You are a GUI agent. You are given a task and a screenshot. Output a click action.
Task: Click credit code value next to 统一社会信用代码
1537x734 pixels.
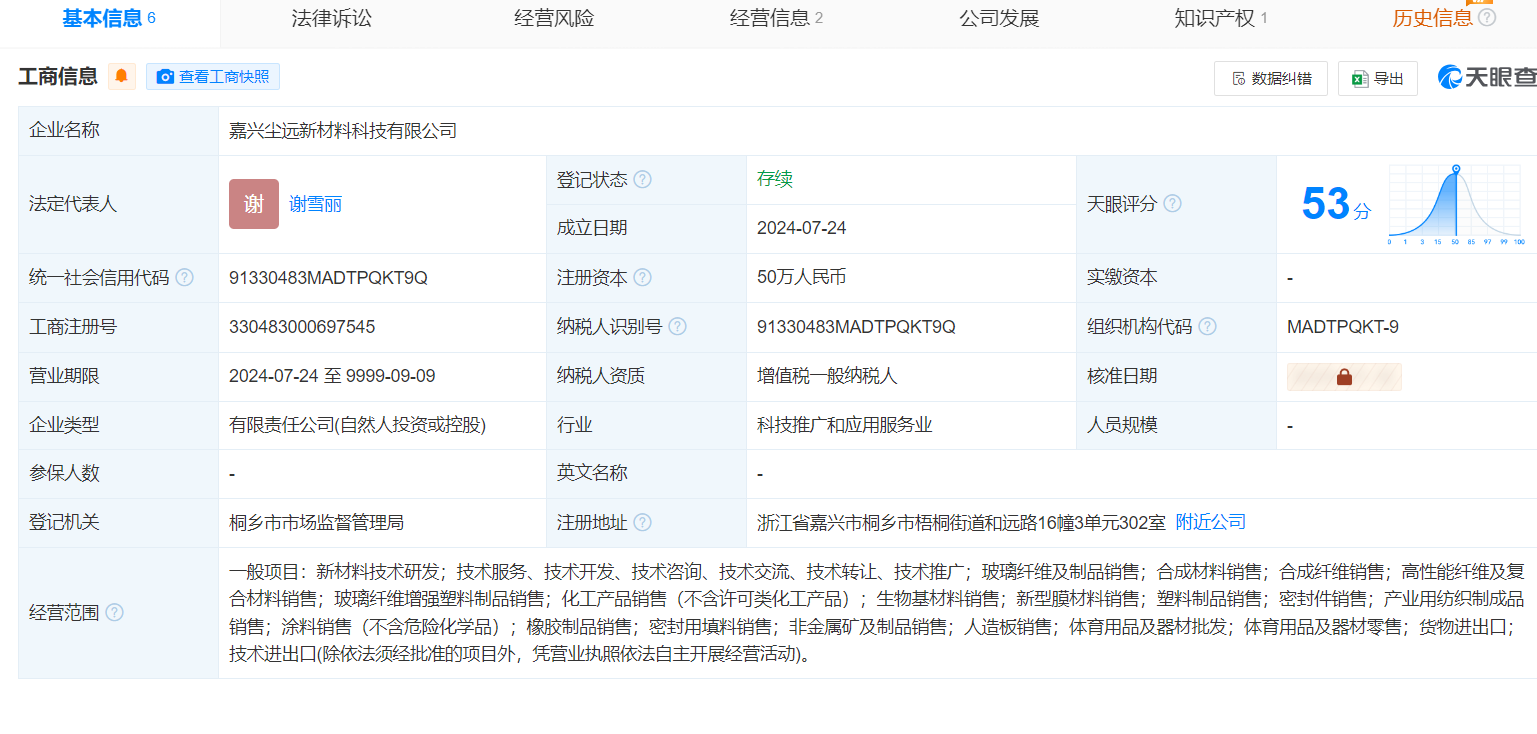328,278
